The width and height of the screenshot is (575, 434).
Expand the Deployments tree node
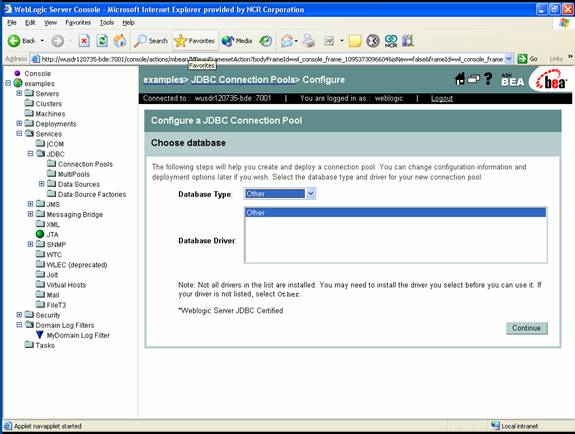pyautogui.click(x=19, y=123)
